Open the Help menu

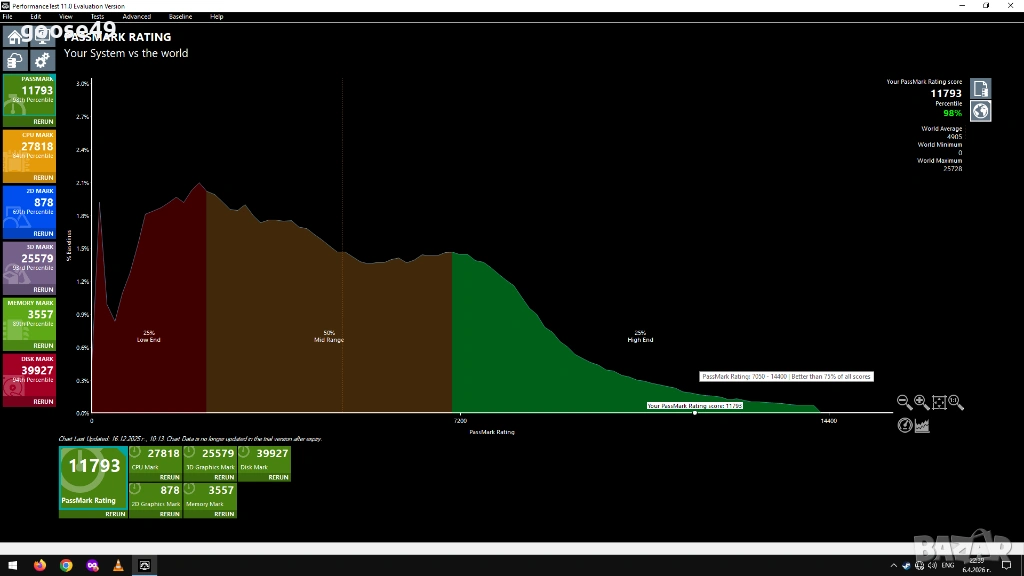pos(216,17)
